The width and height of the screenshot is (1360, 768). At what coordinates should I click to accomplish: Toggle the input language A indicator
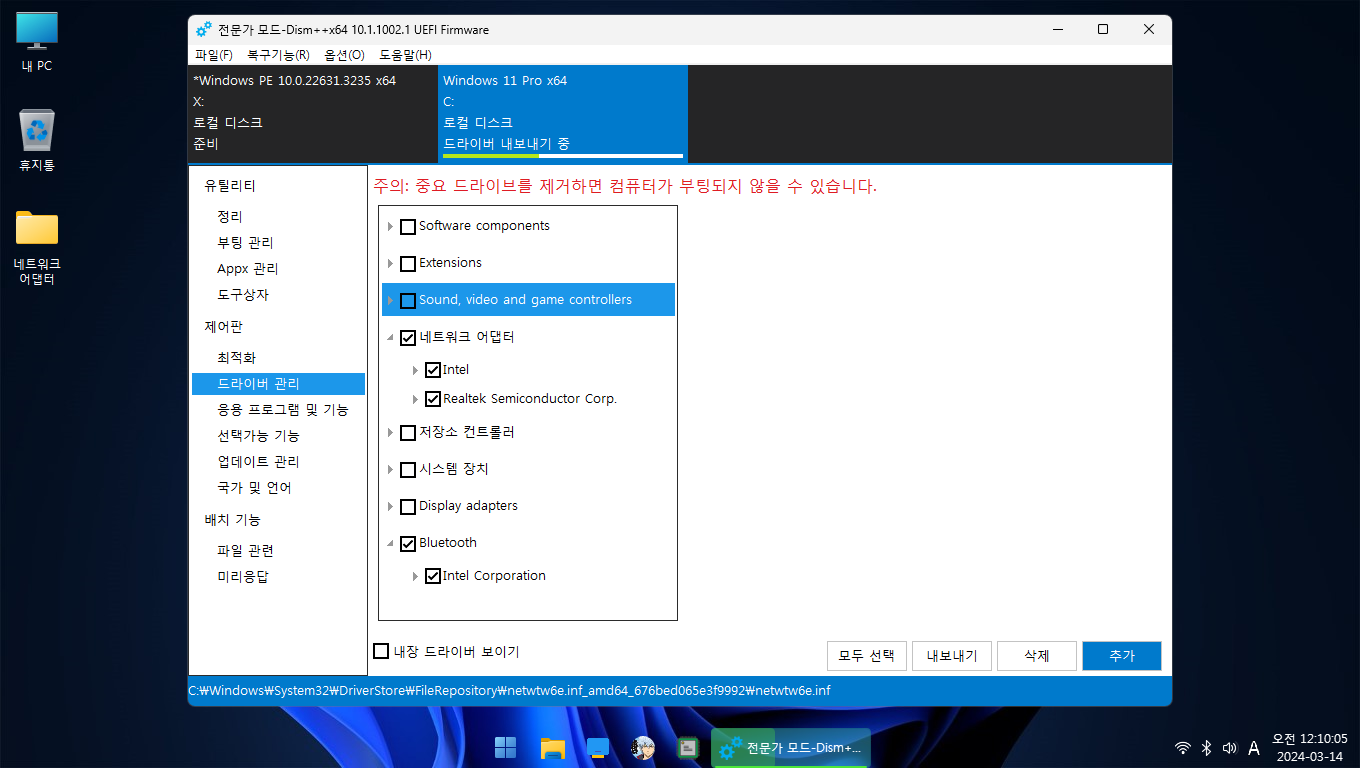(x=1253, y=747)
